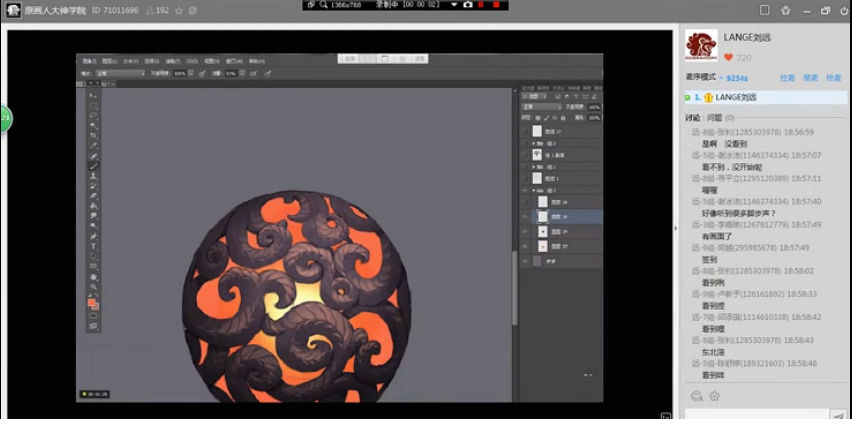Switch to the 讨论 tab in chat

pyautogui.click(x=693, y=118)
